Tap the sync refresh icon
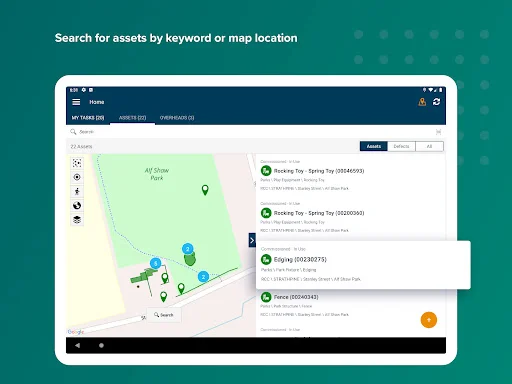This screenshot has width=512, height=384. (x=436, y=102)
